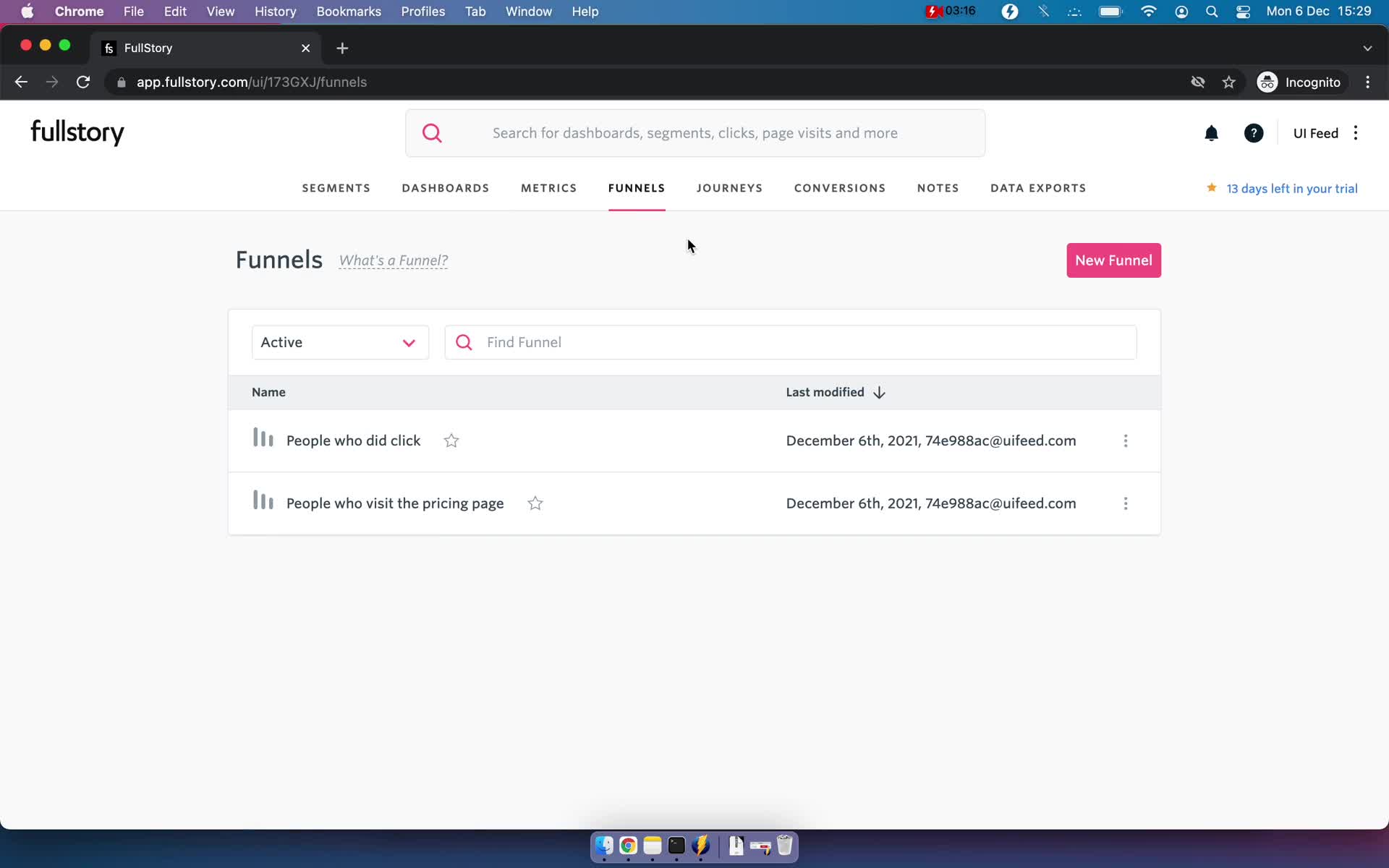This screenshot has height=868, width=1389.
Task: Toggle the star favorite for 'People who did click'
Action: click(x=451, y=440)
